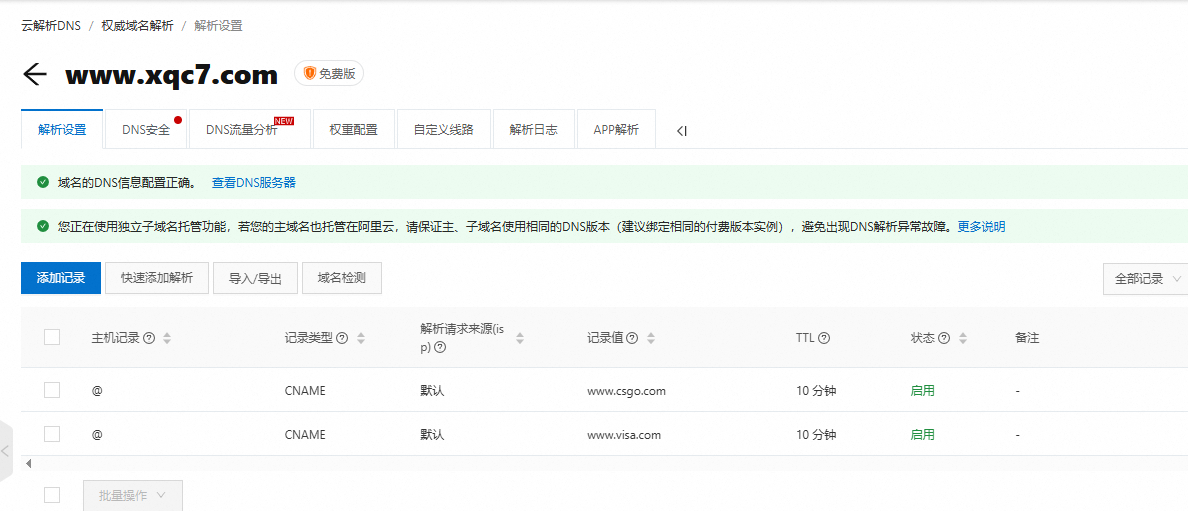Click help icon next to 主机记录 header
Screen dimensions: 1188x511
[149, 338]
